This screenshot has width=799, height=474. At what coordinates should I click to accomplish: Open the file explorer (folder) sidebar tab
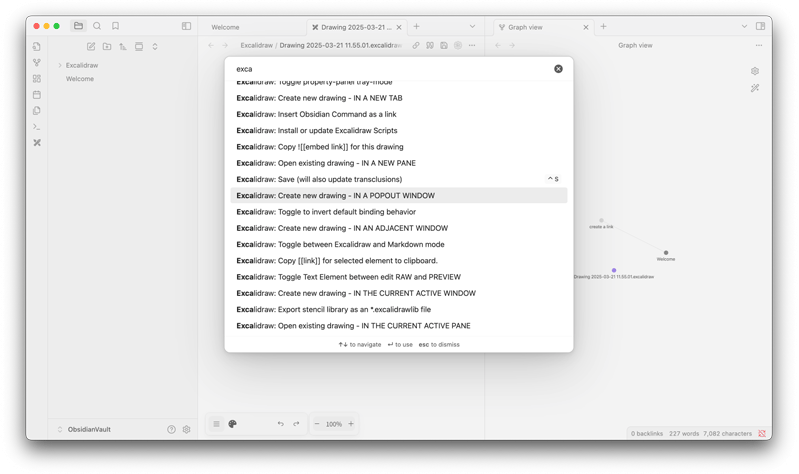[x=78, y=25]
